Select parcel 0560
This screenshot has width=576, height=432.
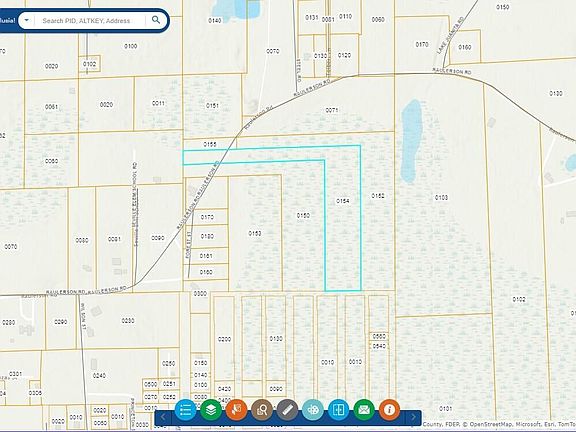[x=379, y=336]
